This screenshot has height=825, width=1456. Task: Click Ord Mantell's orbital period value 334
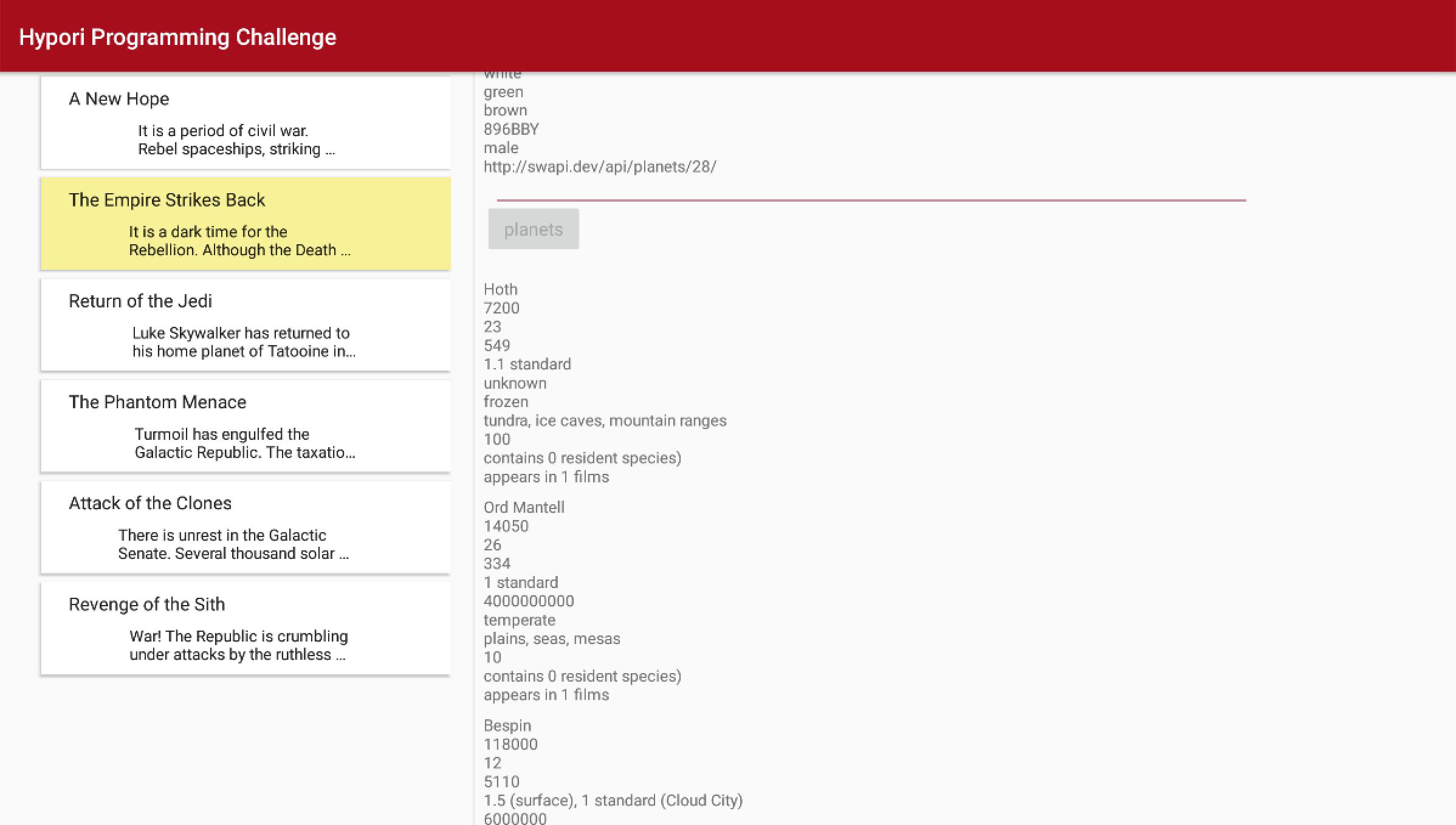[497, 564]
